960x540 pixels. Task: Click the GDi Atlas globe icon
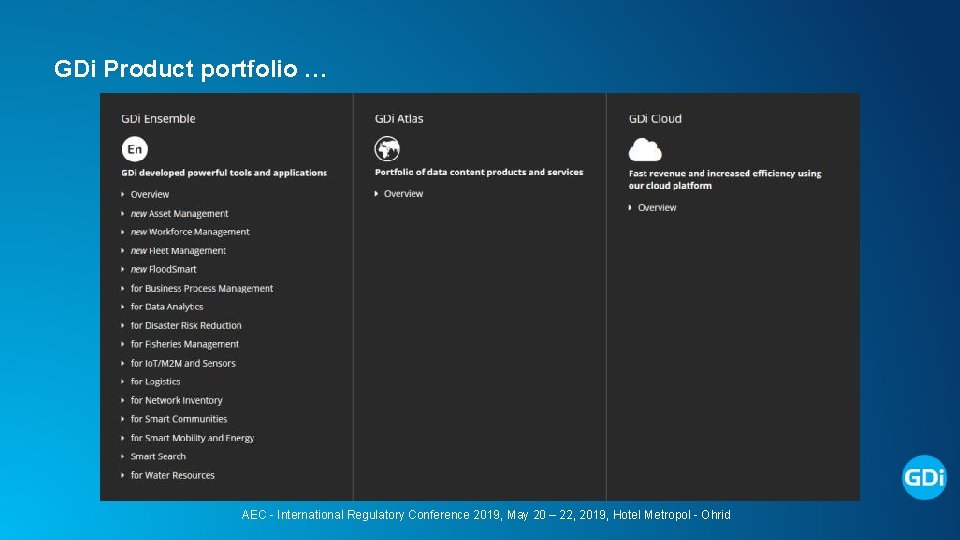387,148
